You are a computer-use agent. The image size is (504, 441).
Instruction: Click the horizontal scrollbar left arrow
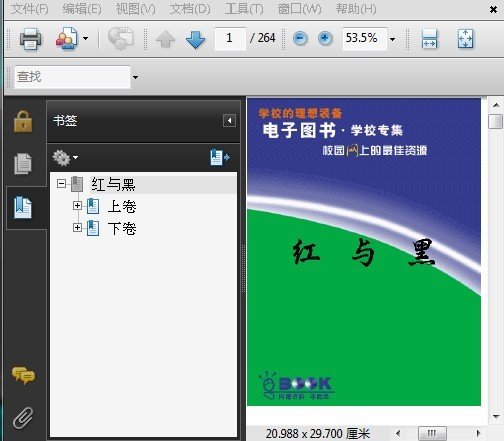click(x=398, y=433)
